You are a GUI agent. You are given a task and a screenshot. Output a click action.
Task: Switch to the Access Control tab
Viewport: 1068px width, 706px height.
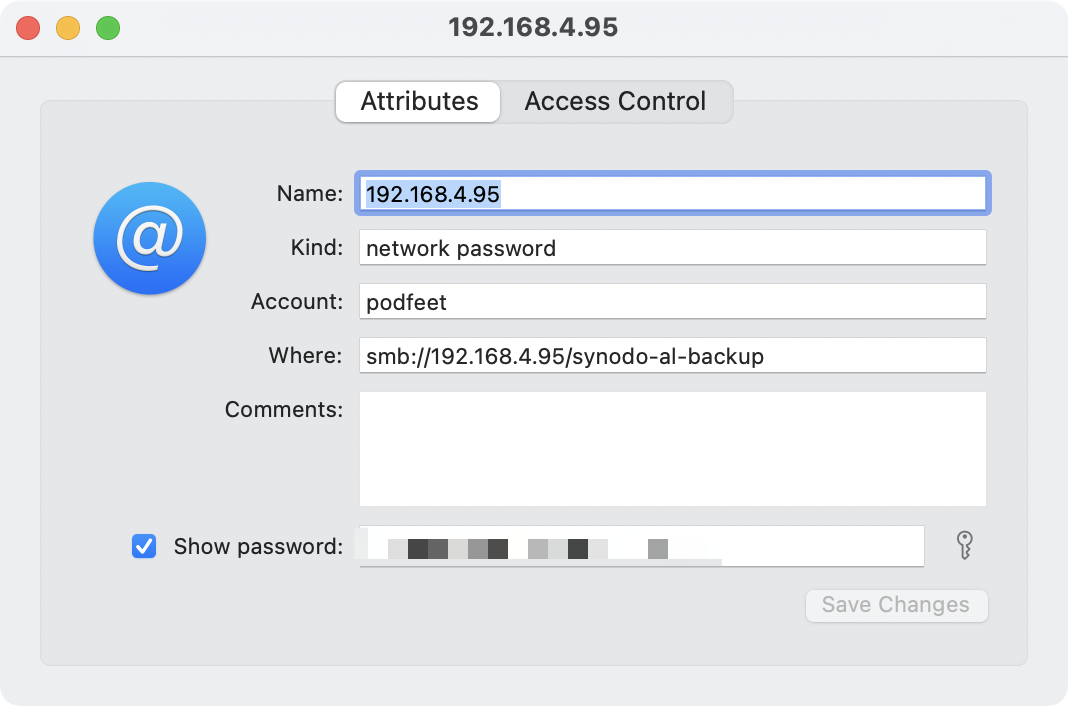pyautogui.click(x=615, y=102)
